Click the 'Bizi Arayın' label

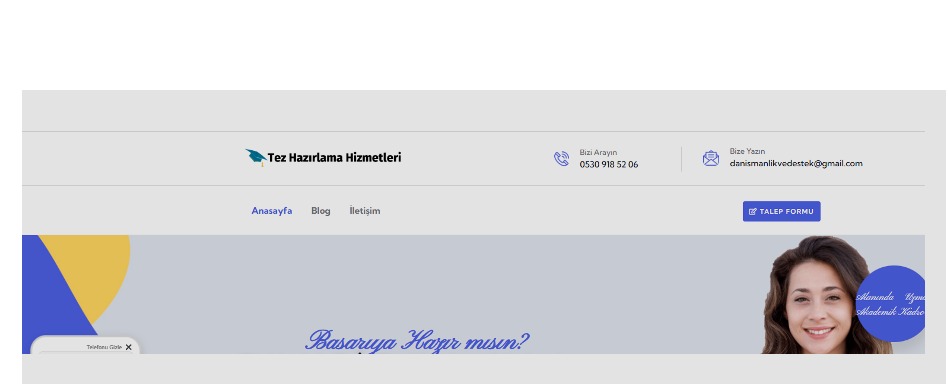[x=598, y=152]
